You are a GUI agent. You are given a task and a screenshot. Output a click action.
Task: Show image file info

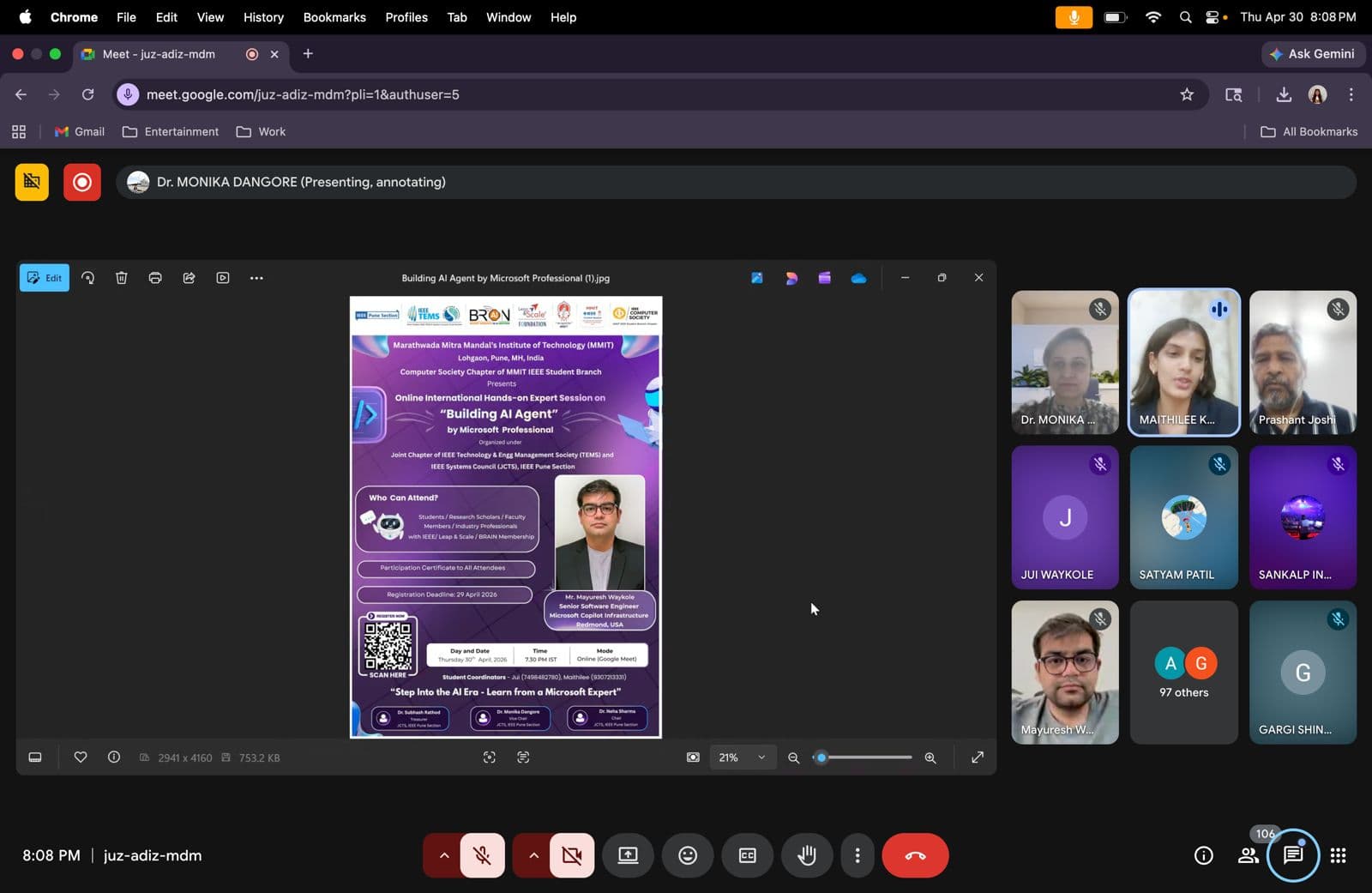114,757
